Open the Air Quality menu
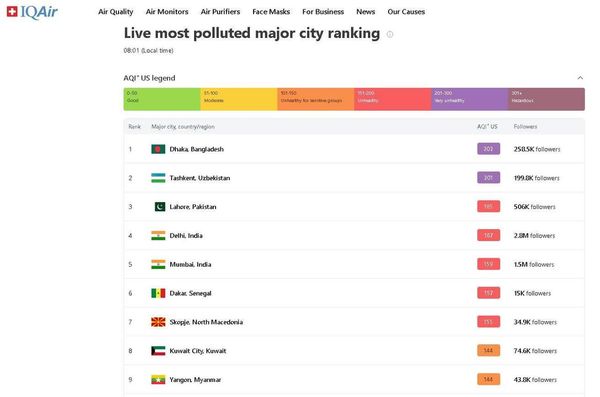 [x=116, y=12]
